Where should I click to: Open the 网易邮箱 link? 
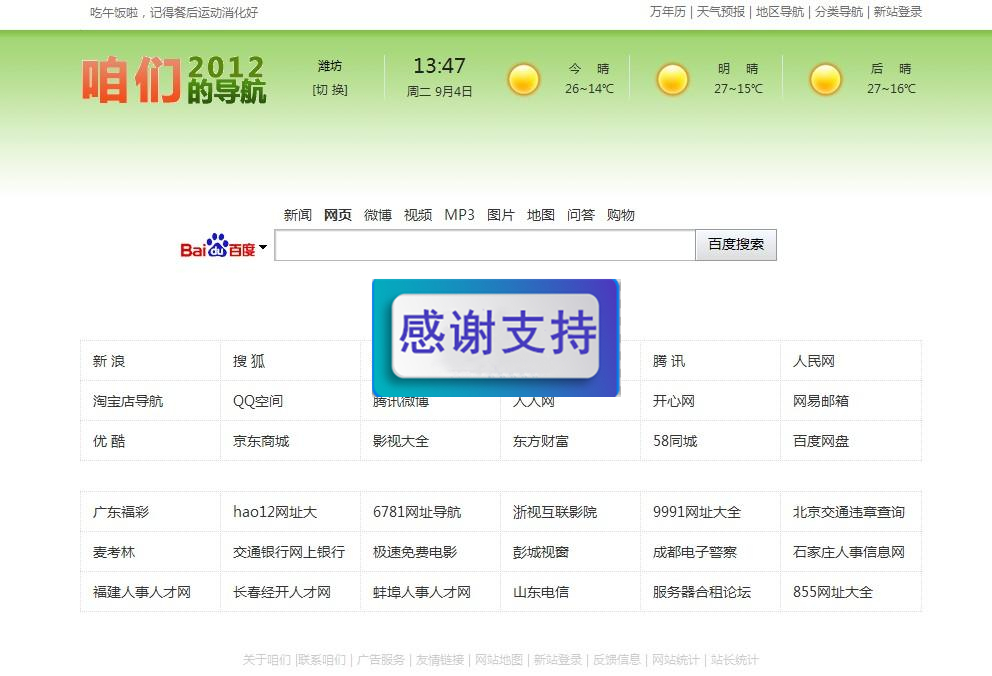point(821,401)
